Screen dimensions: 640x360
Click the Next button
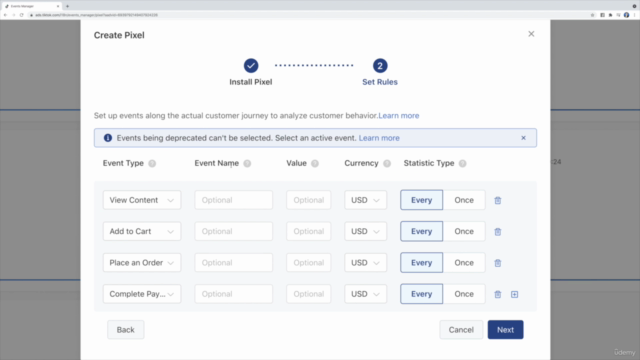click(x=505, y=330)
